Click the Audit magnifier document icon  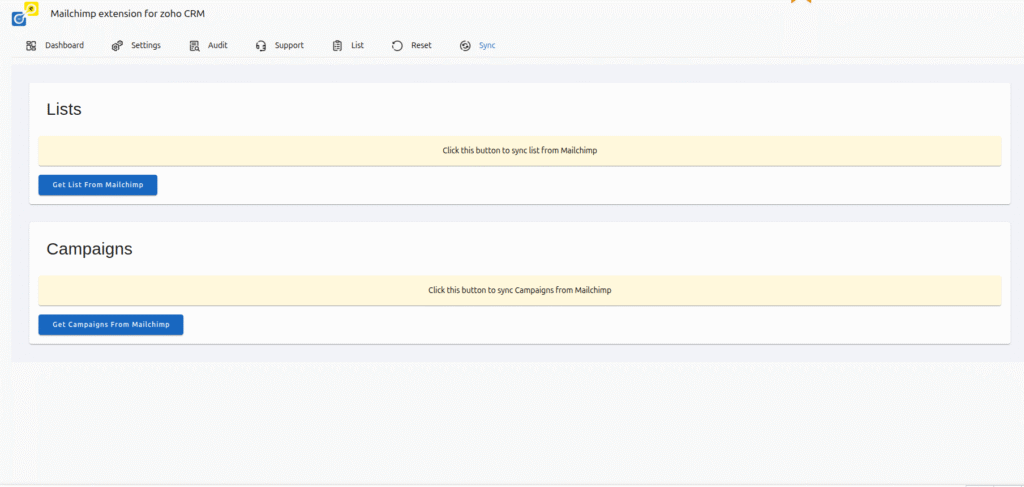(x=194, y=46)
